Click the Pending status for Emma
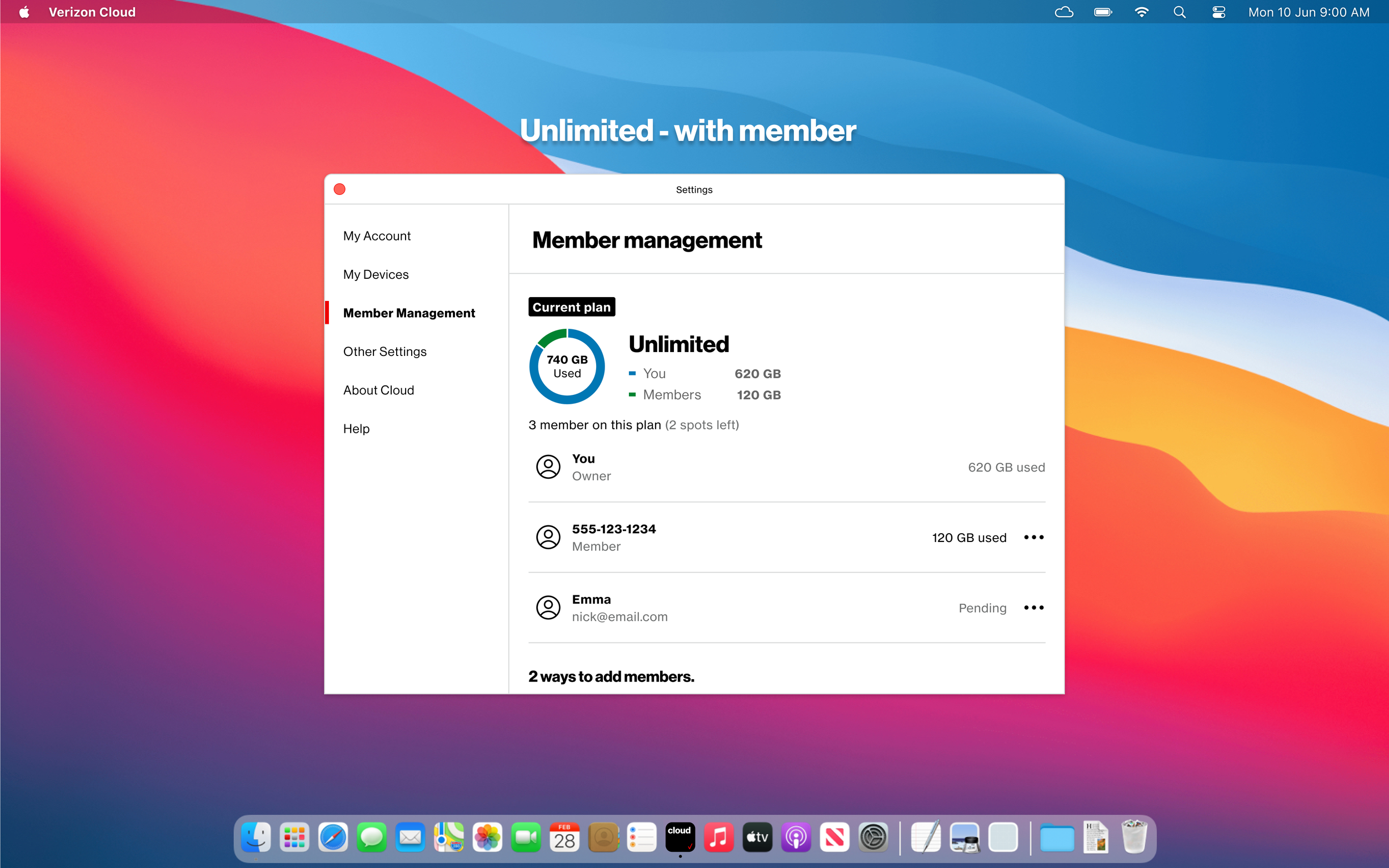The image size is (1389, 868). pos(982,608)
